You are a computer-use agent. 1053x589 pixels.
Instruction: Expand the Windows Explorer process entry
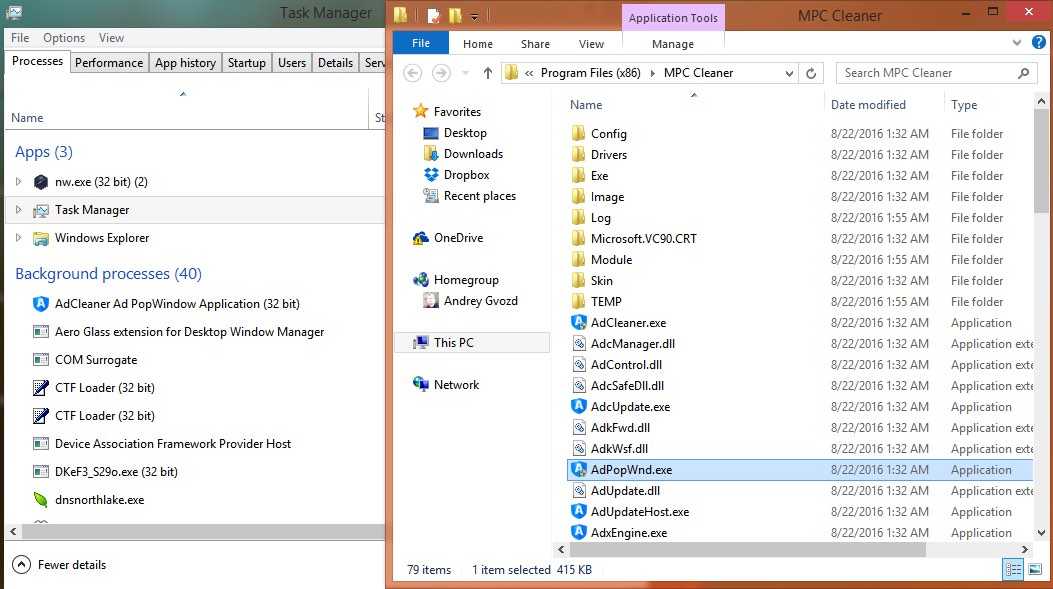(18, 238)
